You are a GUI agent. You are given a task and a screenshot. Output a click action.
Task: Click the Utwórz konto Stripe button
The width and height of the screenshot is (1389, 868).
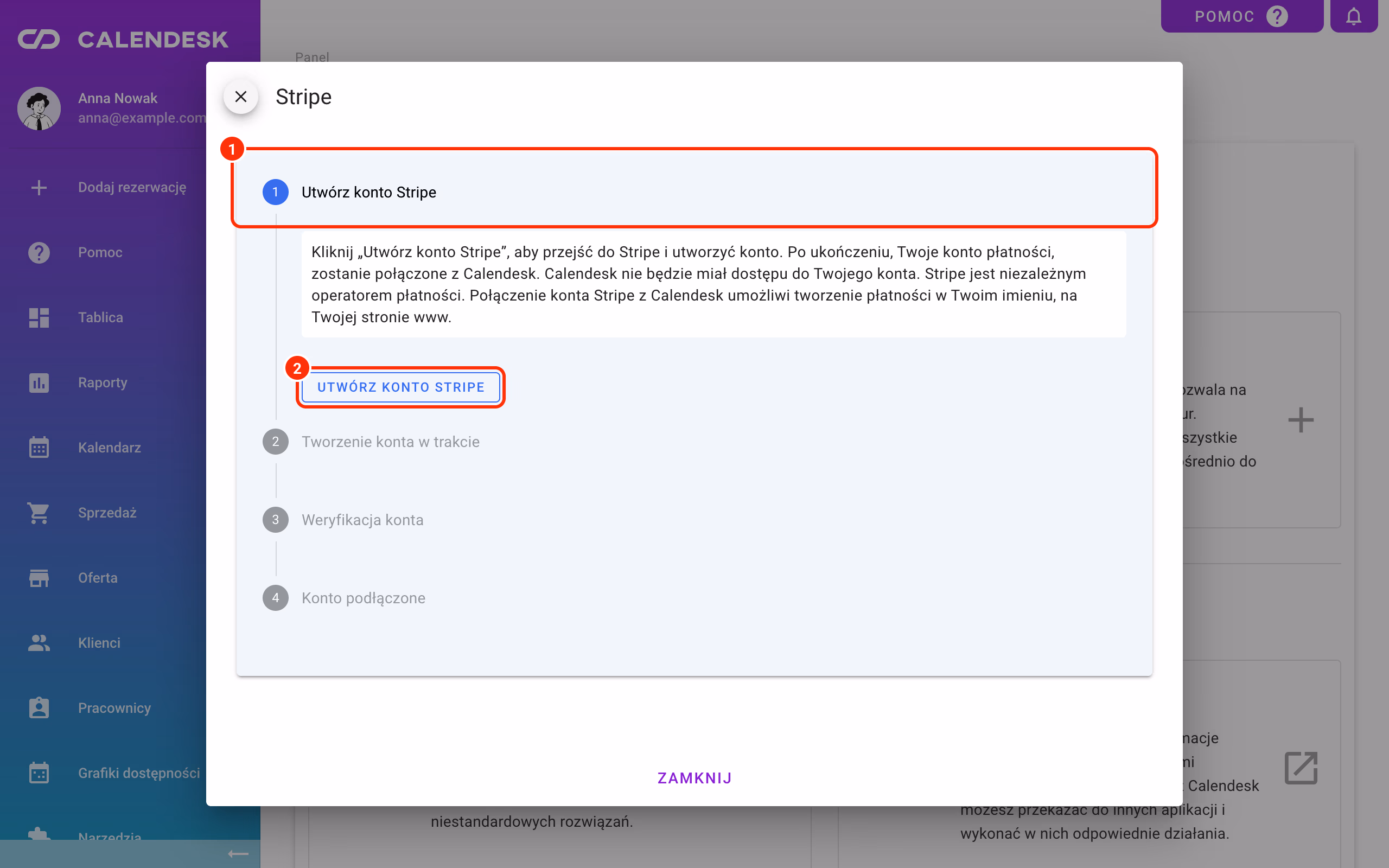click(x=400, y=387)
